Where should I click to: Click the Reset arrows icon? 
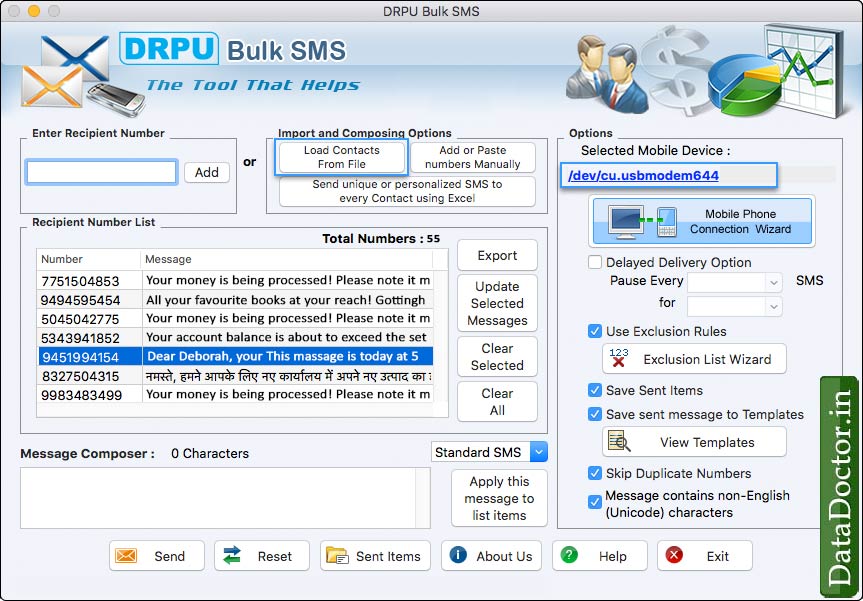232,556
